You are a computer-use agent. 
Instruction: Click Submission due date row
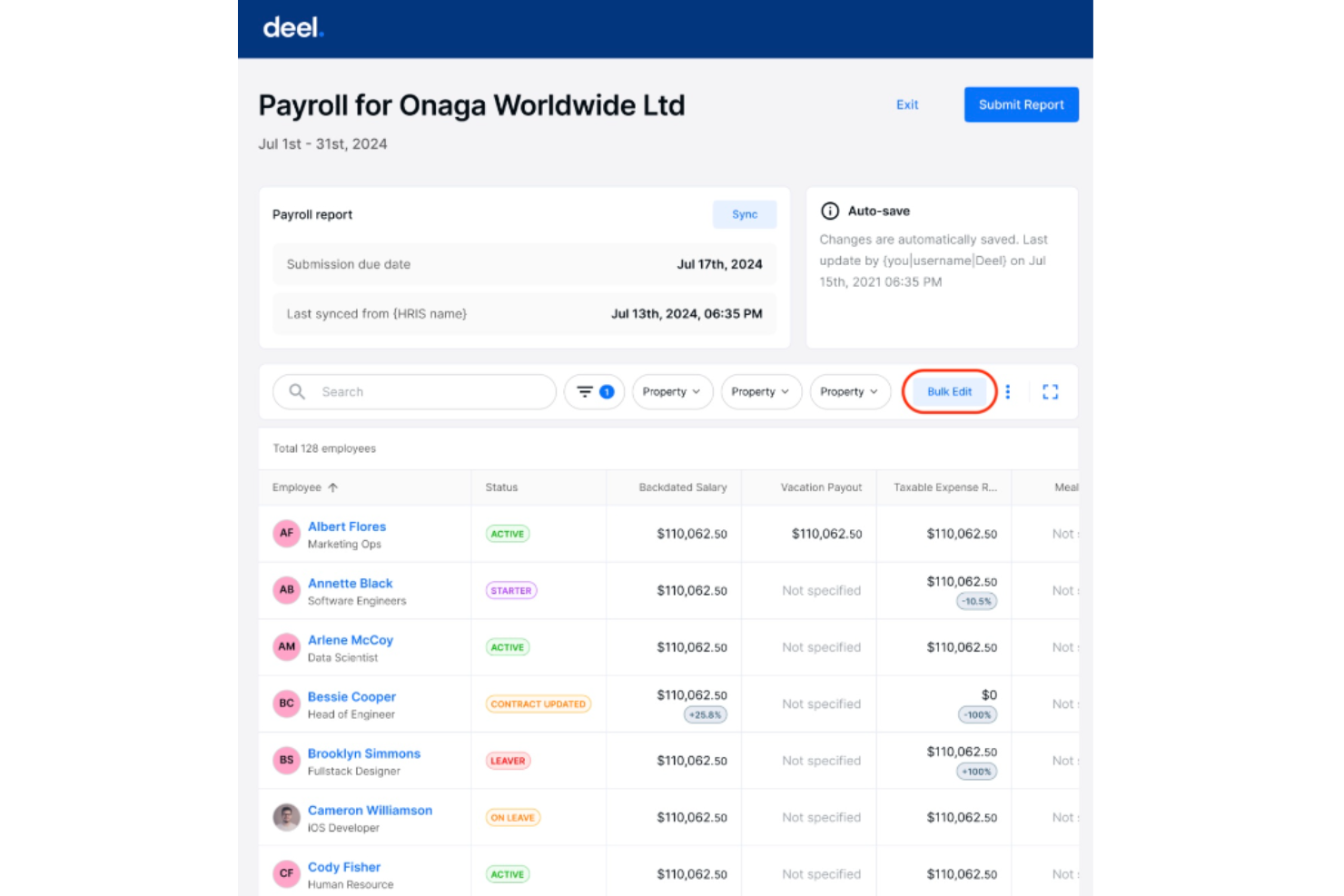pyautogui.click(x=525, y=264)
